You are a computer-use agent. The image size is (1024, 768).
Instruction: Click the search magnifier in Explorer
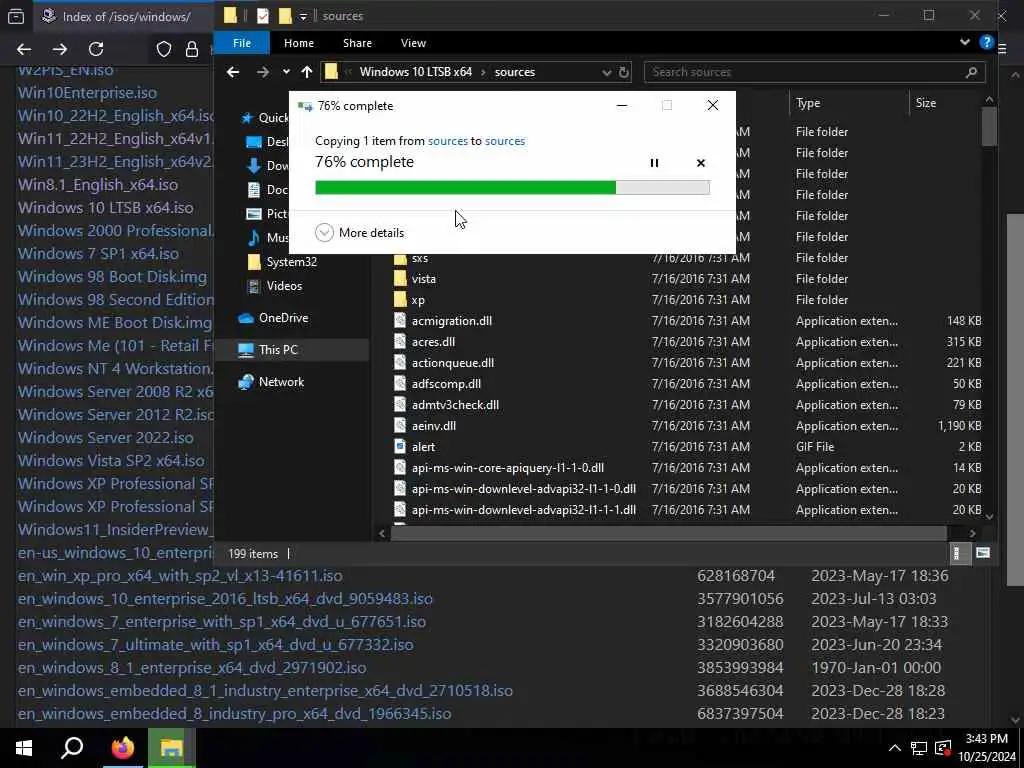tap(971, 72)
